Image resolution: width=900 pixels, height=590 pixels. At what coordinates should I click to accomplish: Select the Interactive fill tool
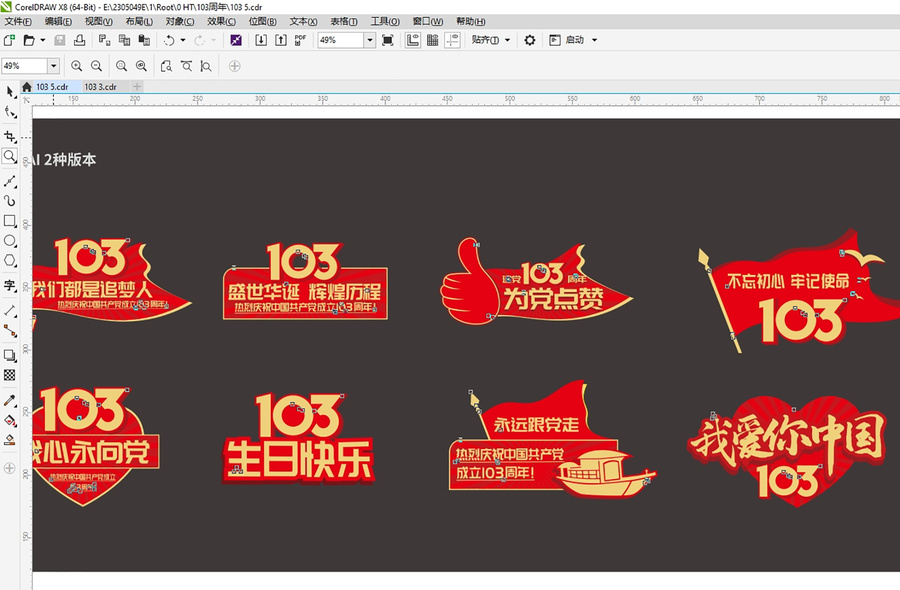point(10,421)
